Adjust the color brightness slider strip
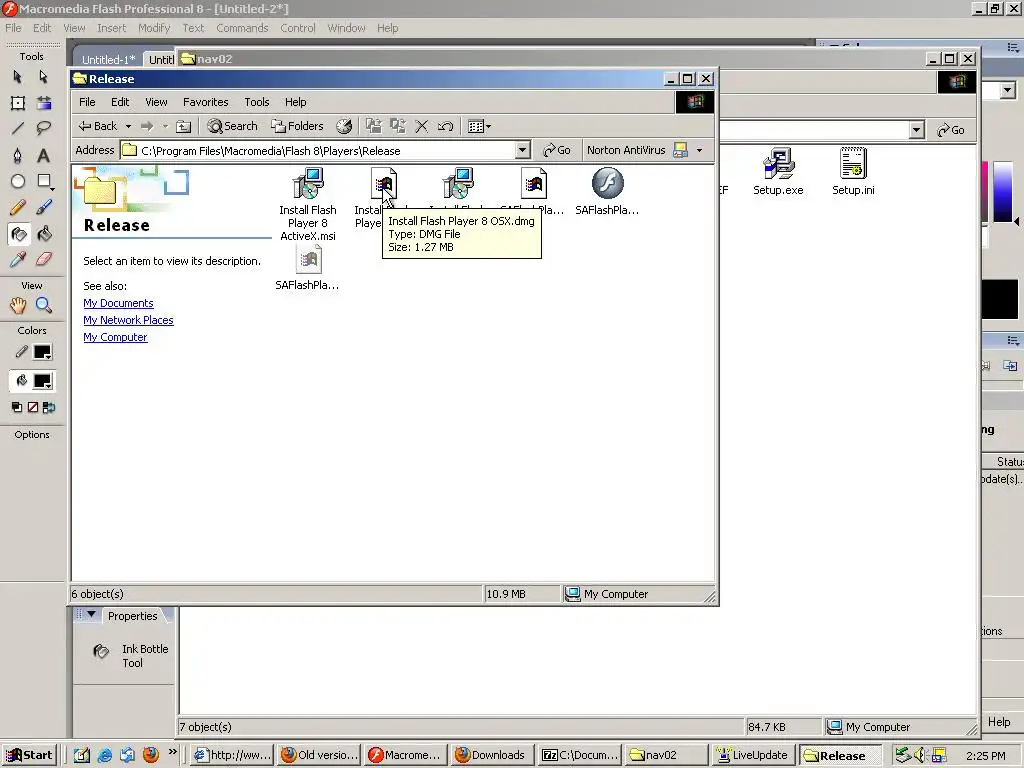 click(1002, 192)
